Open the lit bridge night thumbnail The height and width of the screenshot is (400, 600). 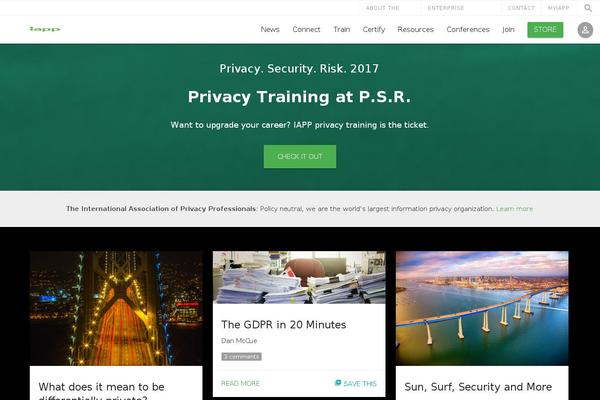(116, 308)
